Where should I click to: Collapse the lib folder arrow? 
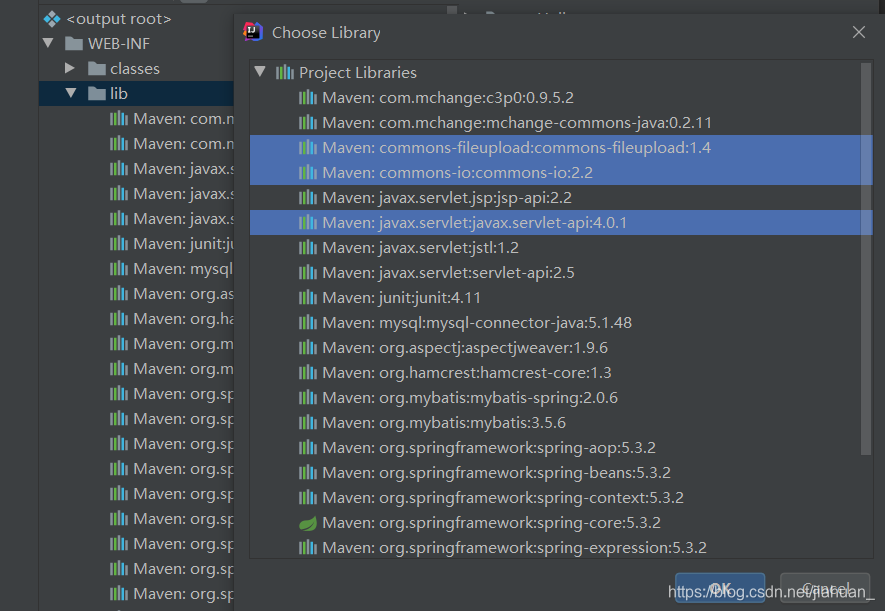71,93
